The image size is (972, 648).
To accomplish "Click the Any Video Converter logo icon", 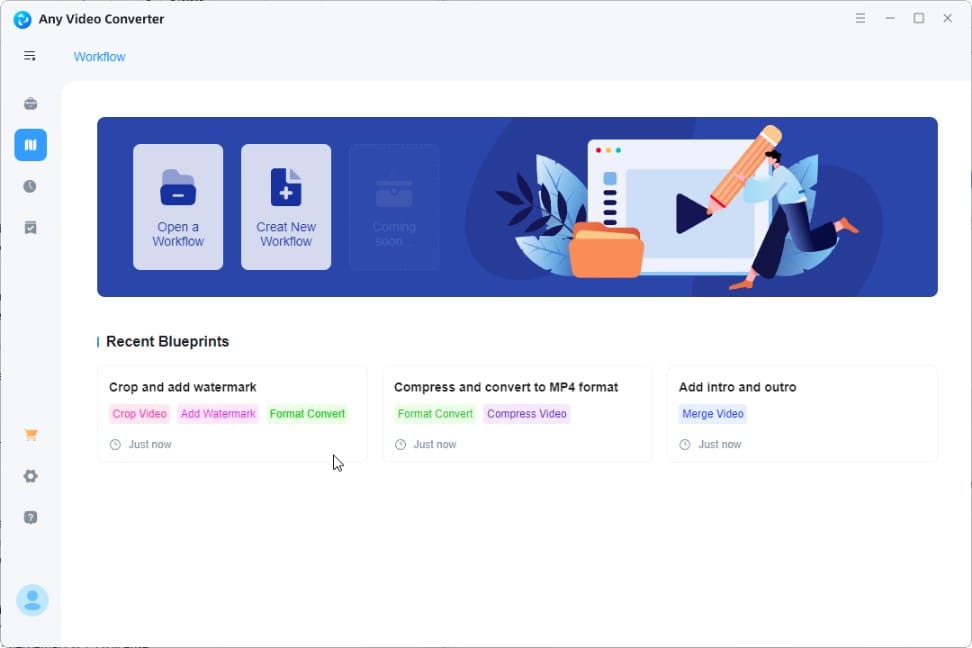I will click(22, 19).
